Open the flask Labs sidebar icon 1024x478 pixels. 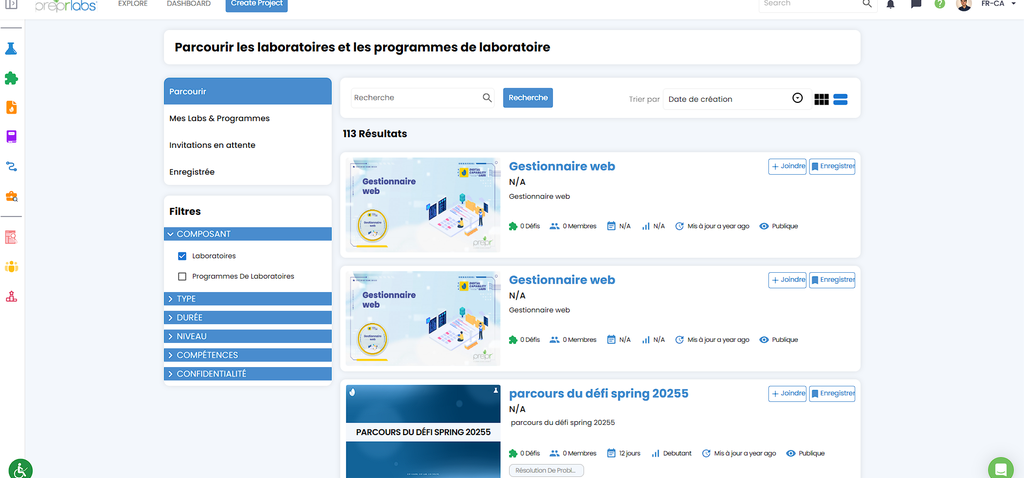pyautogui.click(x=11, y=48)
